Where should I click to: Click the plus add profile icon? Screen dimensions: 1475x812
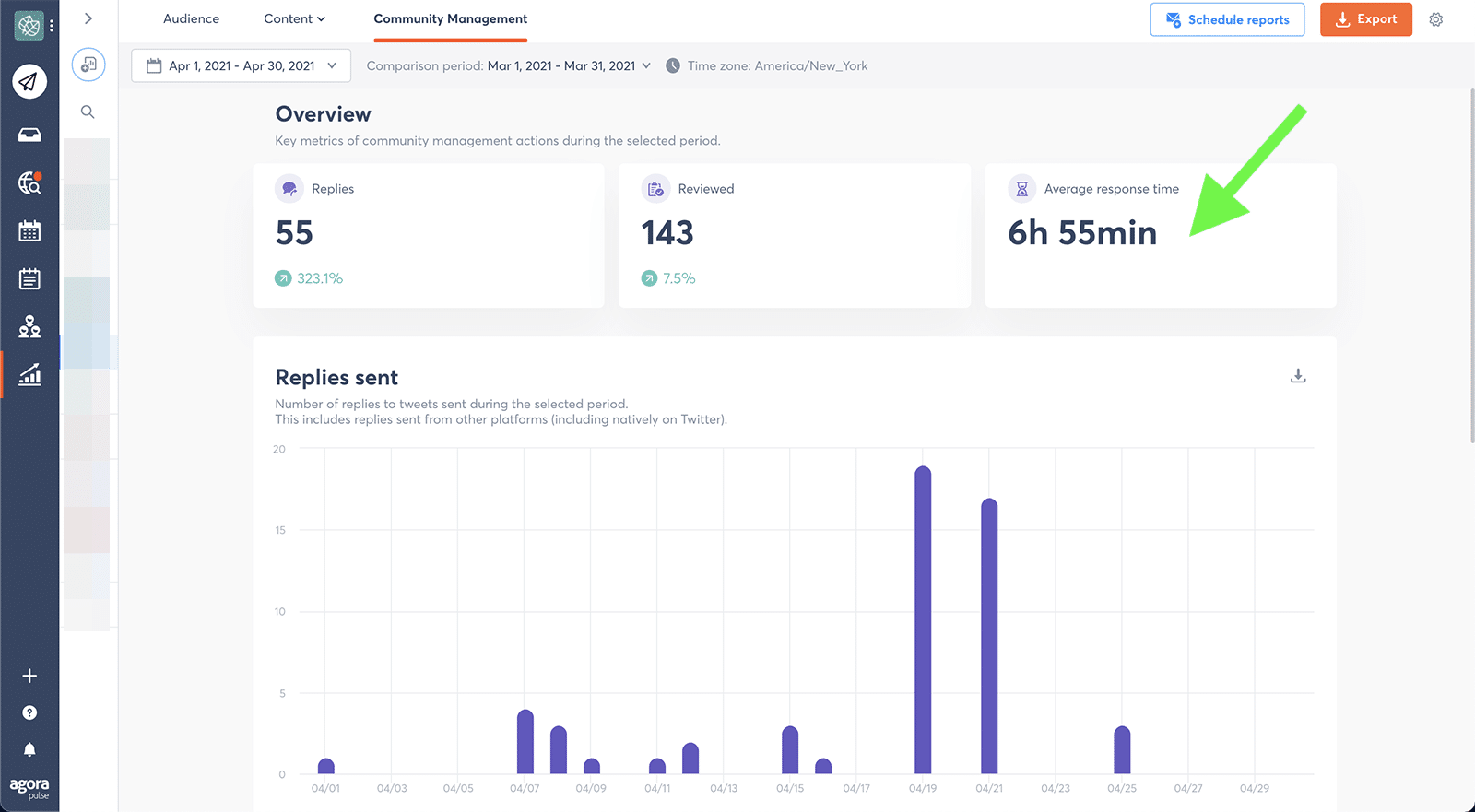pos(29,676)
